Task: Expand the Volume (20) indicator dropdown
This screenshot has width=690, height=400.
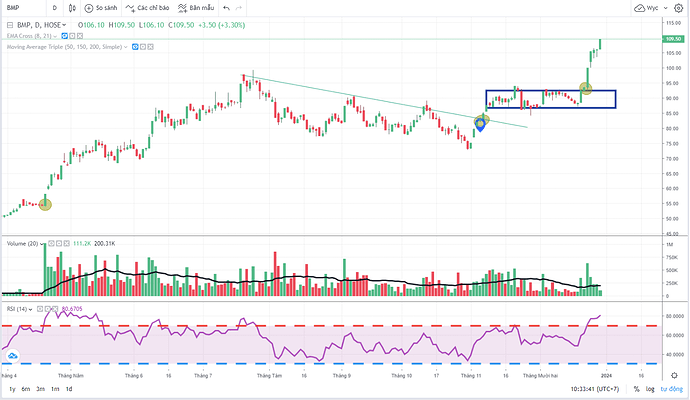Action: (42, 244)
